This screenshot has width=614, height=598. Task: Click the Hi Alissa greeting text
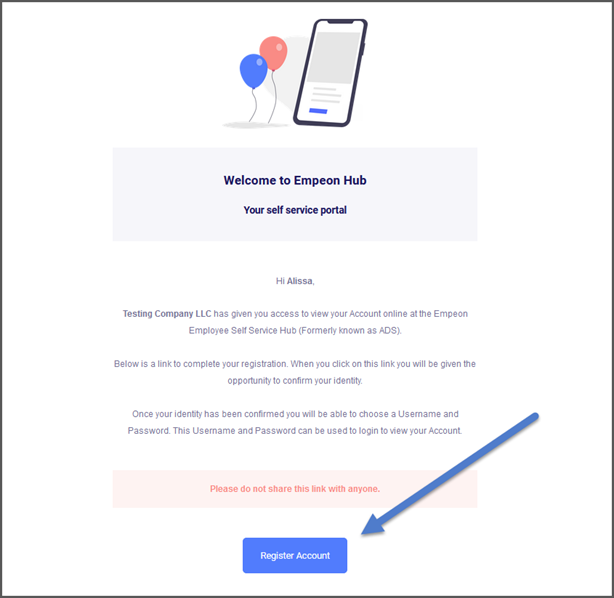tap(295, 281)
